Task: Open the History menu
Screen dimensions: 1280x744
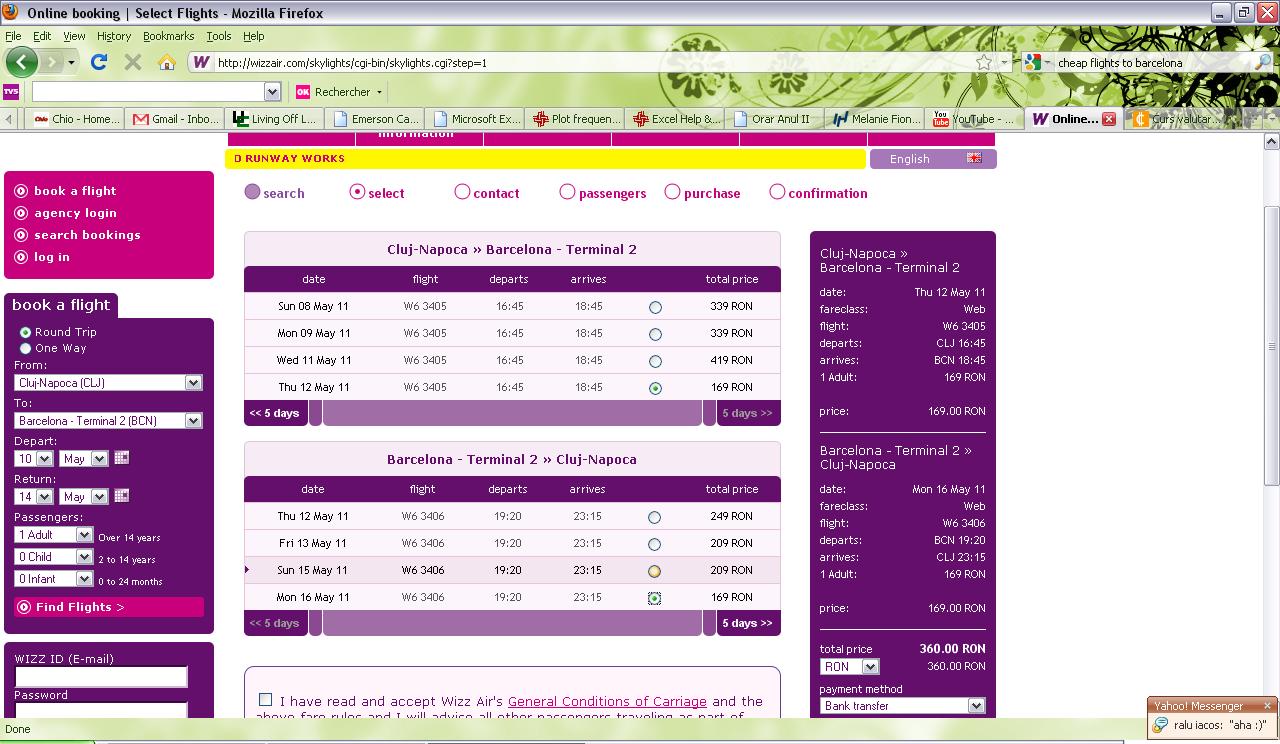Action: 114,36
